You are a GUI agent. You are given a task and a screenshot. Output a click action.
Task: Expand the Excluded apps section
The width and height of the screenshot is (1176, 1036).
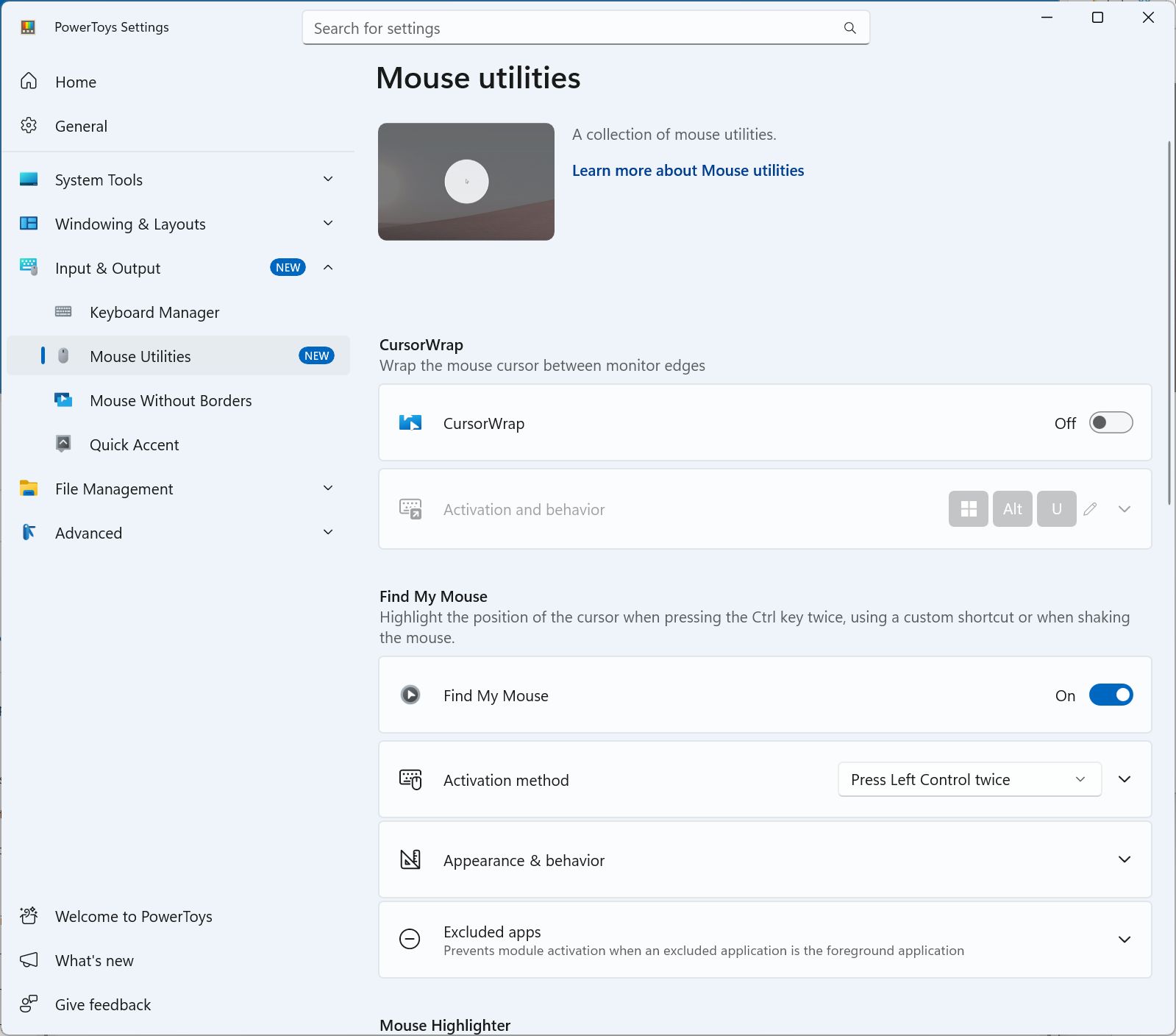tap(1124, 940)
